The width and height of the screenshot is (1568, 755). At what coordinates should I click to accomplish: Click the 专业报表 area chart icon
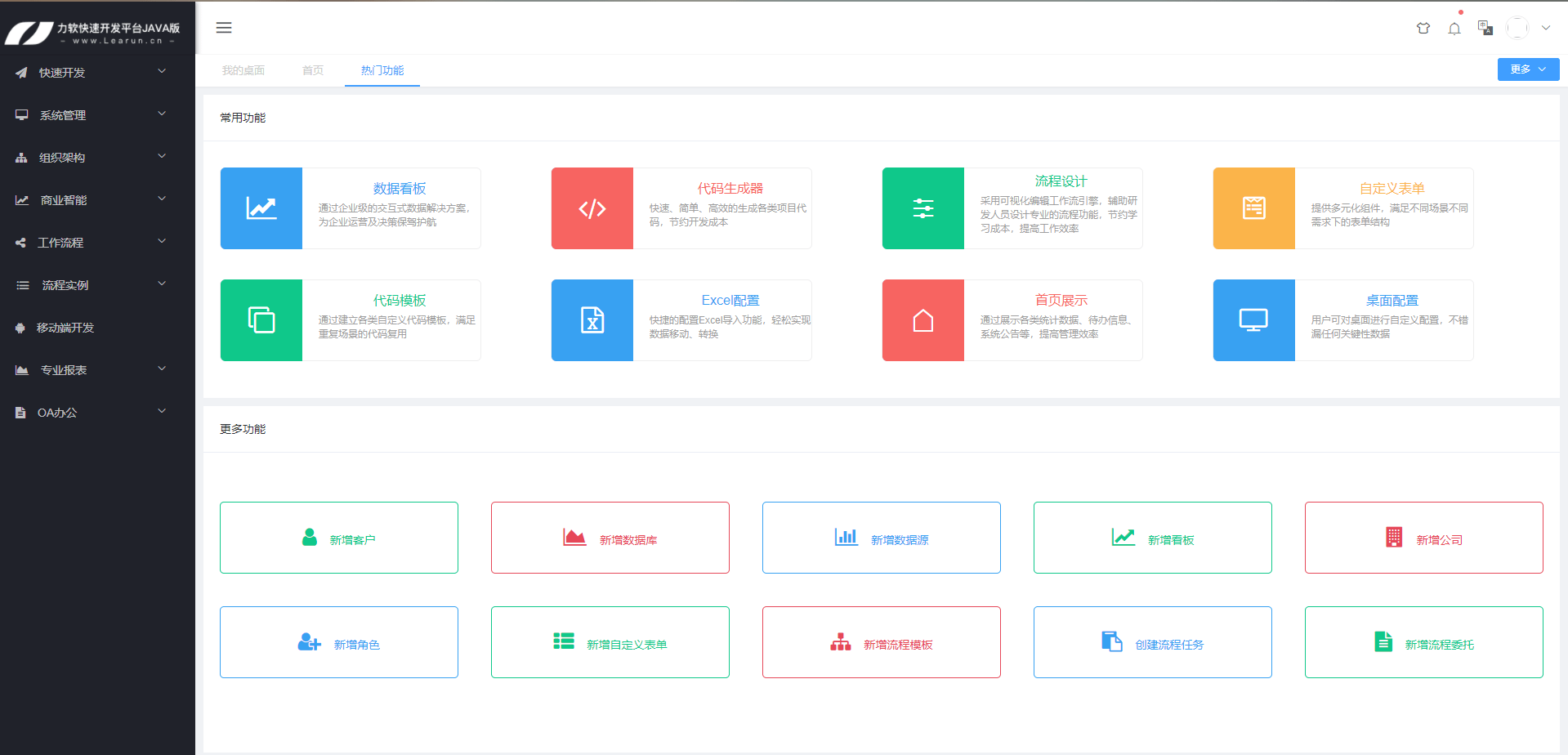pyautogui.click(x=22, y=370)
